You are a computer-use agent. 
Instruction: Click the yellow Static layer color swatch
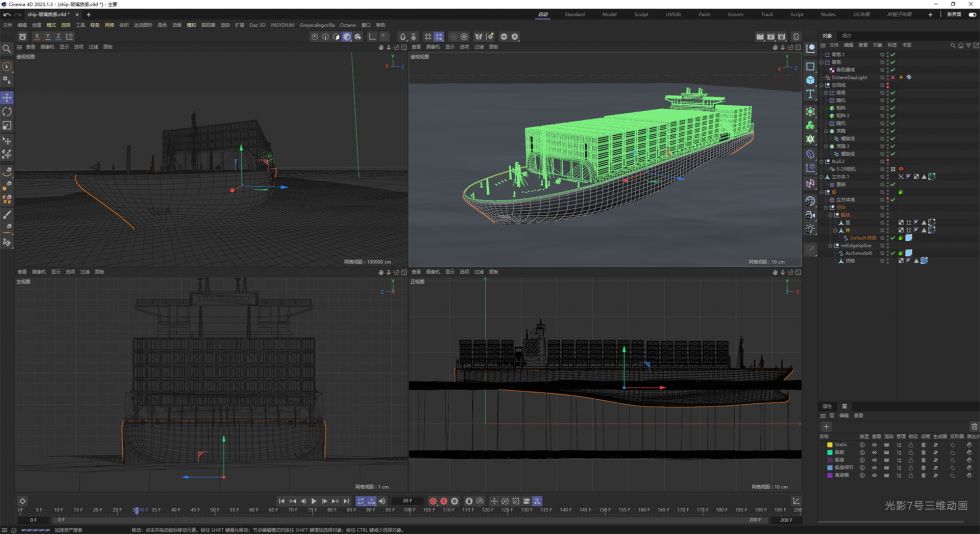[x=829, y=445]
